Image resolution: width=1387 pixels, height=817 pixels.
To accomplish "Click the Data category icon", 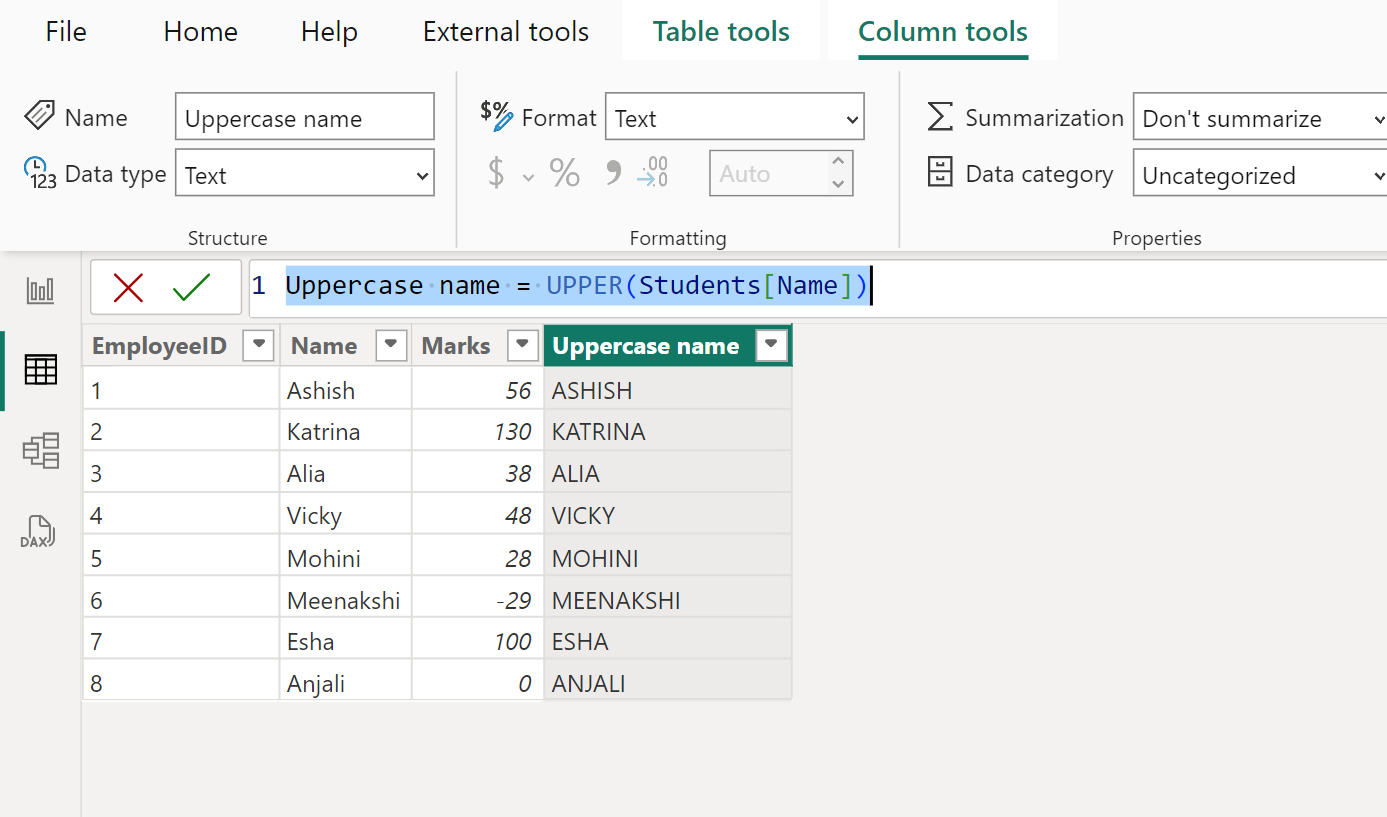I will tap(938, 172).
